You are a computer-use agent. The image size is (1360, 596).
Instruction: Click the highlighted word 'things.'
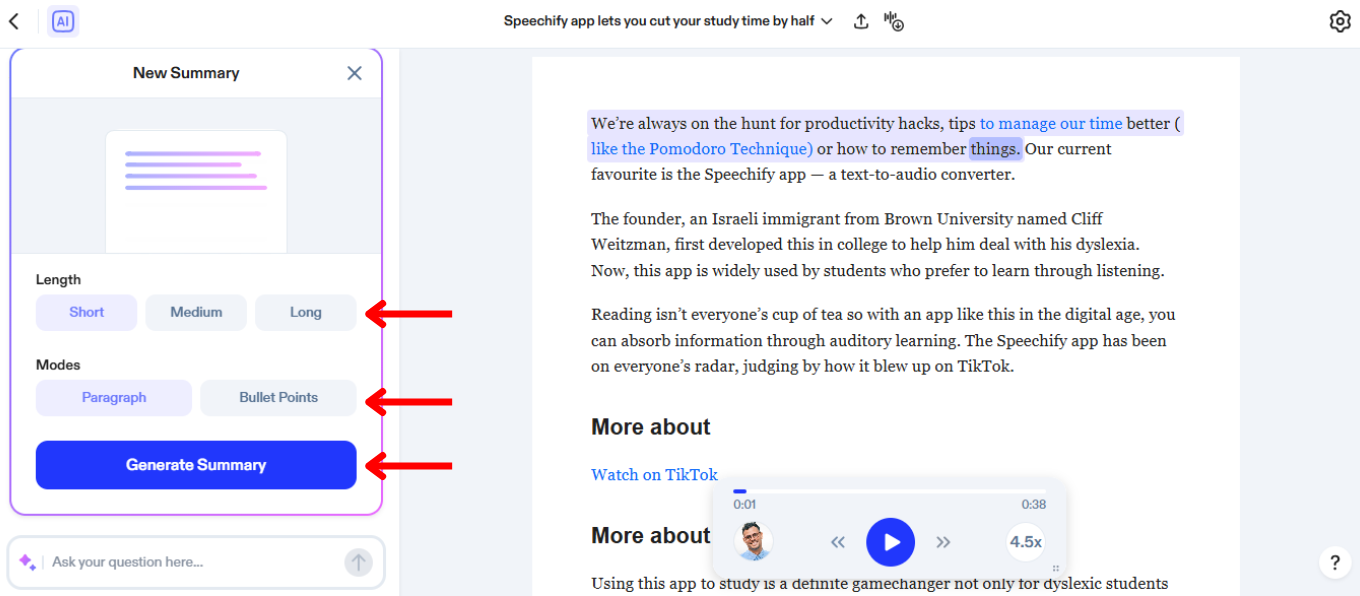point(996,149)
